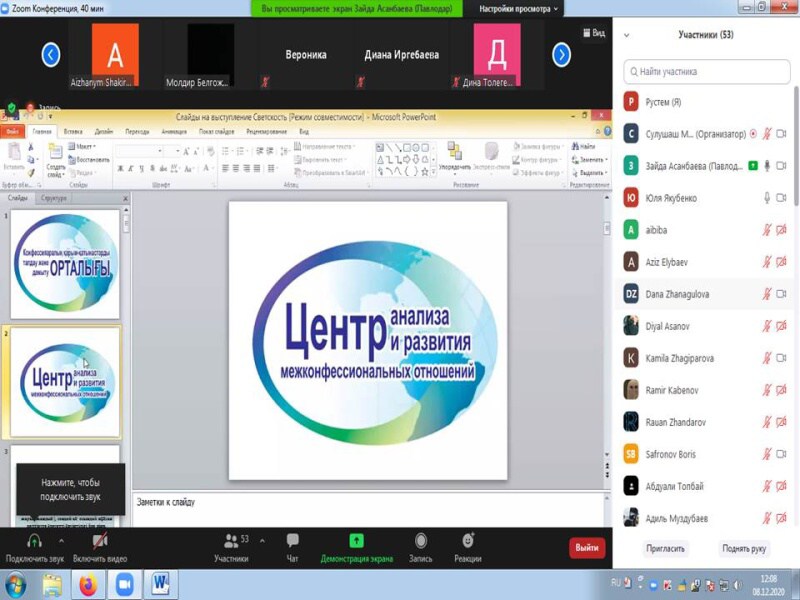
Task: Open the Выделить dropdown in ribbon
Action: click(590, 173)
